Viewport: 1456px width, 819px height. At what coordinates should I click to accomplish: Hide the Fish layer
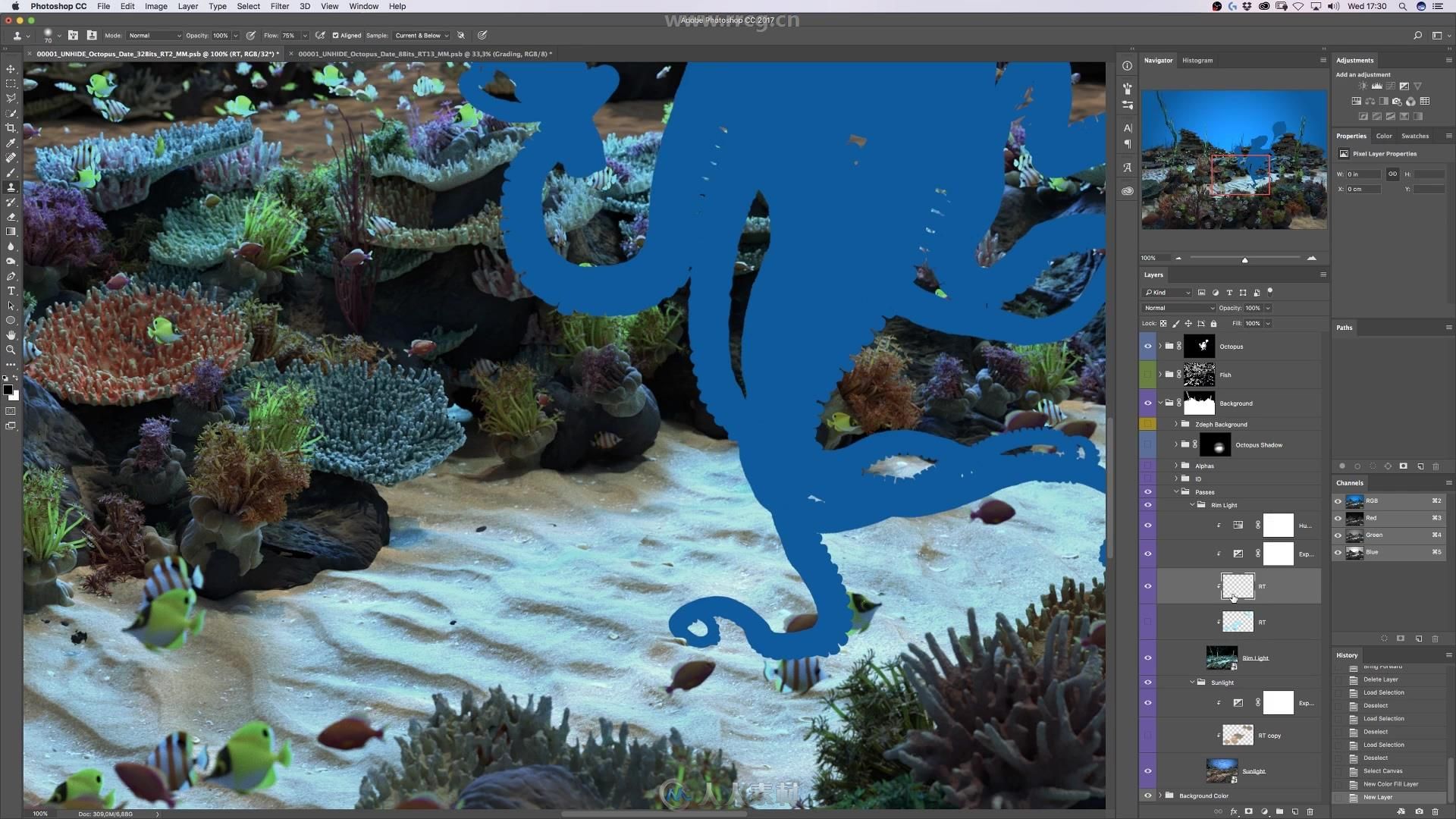point(1147,374)
